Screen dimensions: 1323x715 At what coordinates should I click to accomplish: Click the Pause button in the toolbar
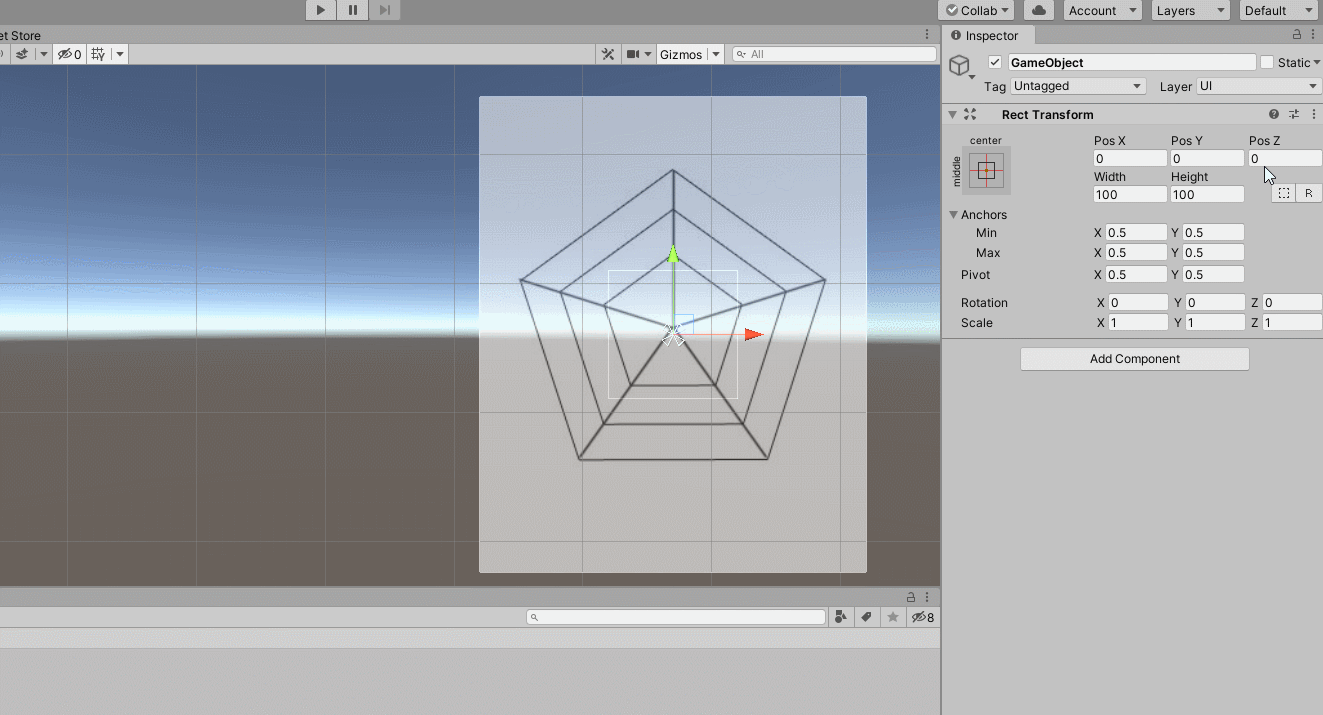tap(352, 10)
